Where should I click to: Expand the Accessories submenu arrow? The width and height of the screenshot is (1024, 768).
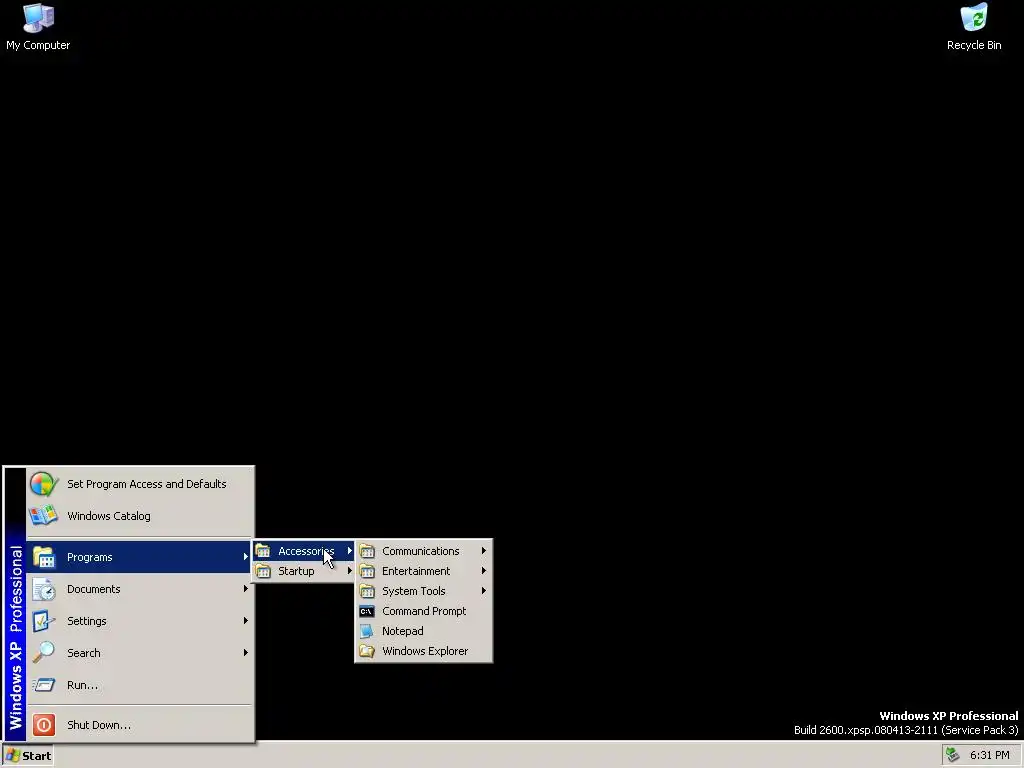[x=349, y=551]
